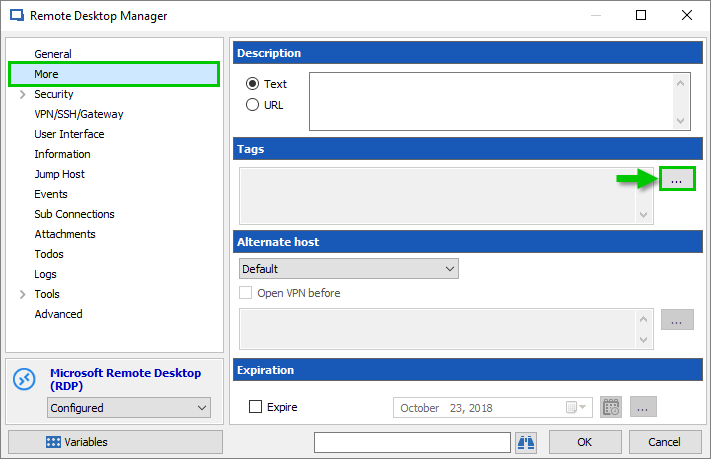
Task: Open the VPN/SSH/Gateway settings page
Action: click(x=79, y=114)
